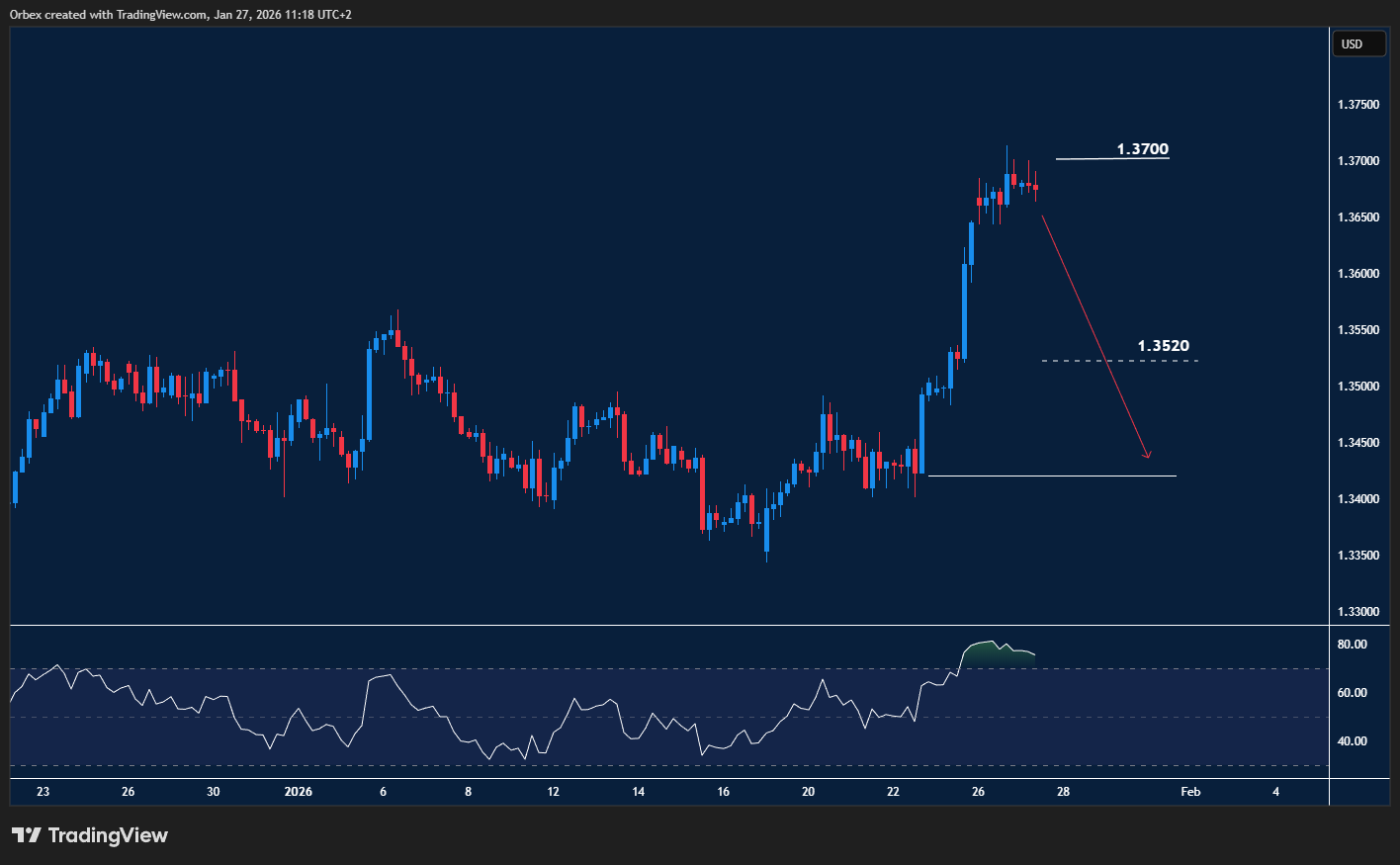Open the USD currency selector
This screenshot has width=1400, height=865.
coord(1358,43)
